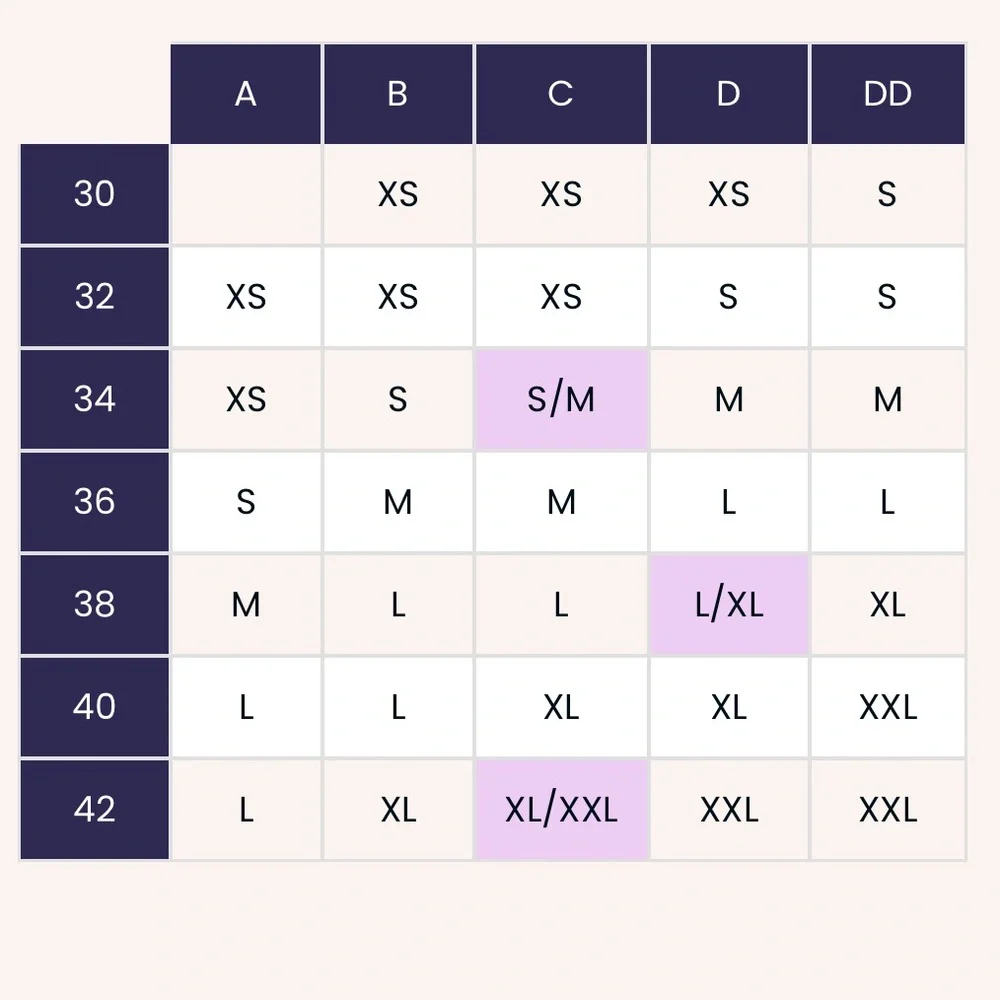Select the XXL cell in row 40

point(887,707)
